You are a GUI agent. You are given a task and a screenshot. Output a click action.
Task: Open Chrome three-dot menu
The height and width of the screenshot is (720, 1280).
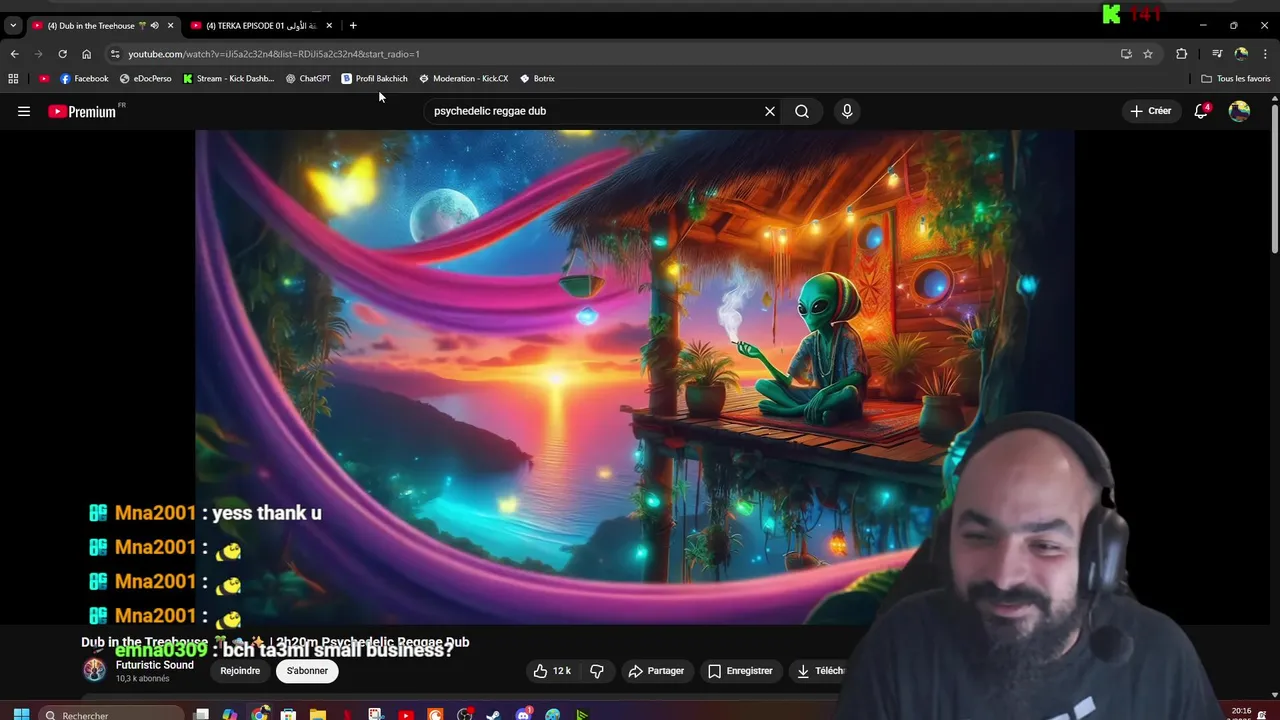[x=1266, y=54]
